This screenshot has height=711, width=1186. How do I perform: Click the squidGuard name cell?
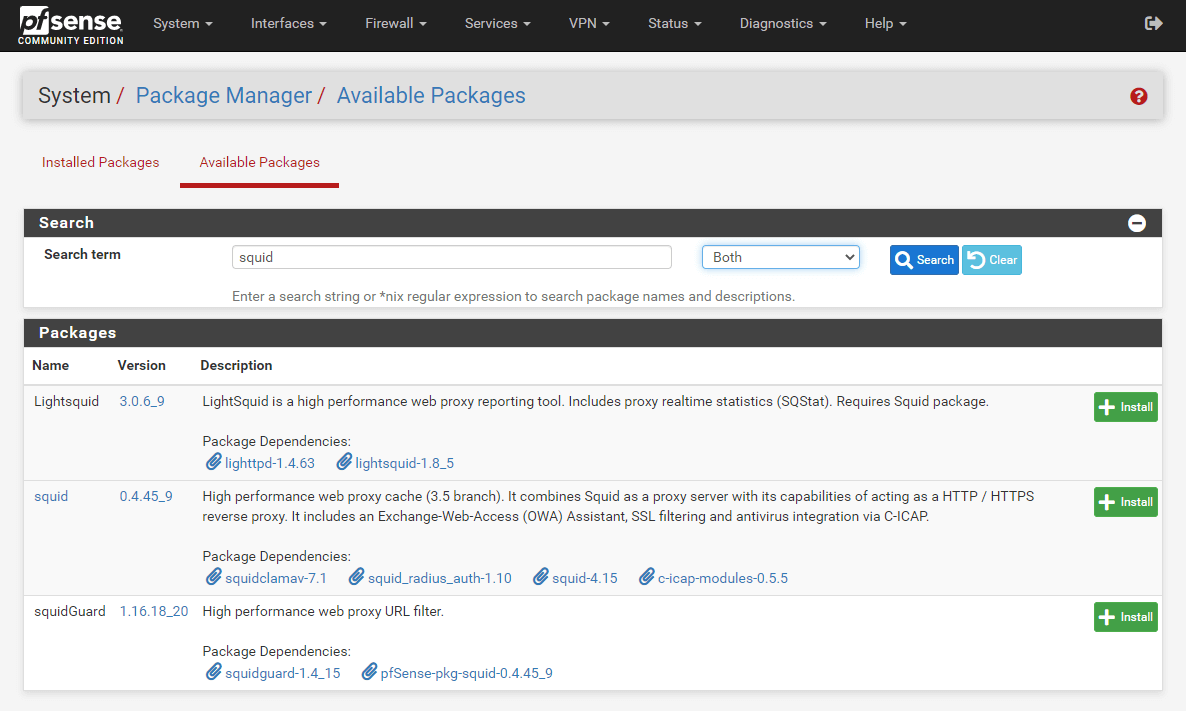70,611
